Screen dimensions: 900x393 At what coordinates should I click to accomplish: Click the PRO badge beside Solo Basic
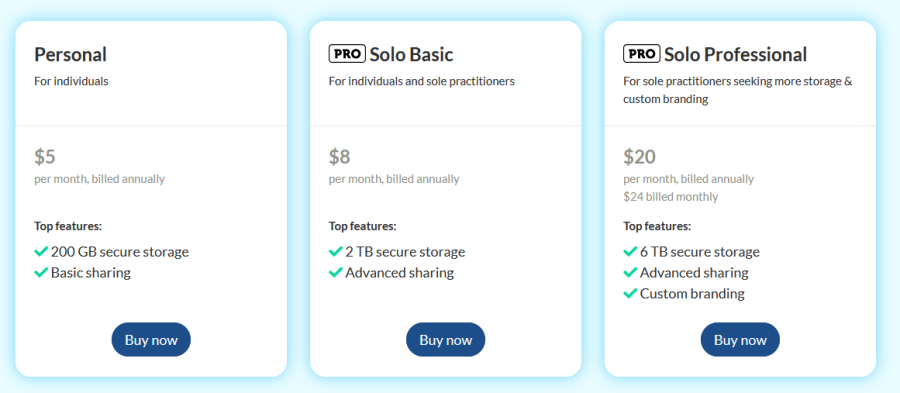pos(347,54)
